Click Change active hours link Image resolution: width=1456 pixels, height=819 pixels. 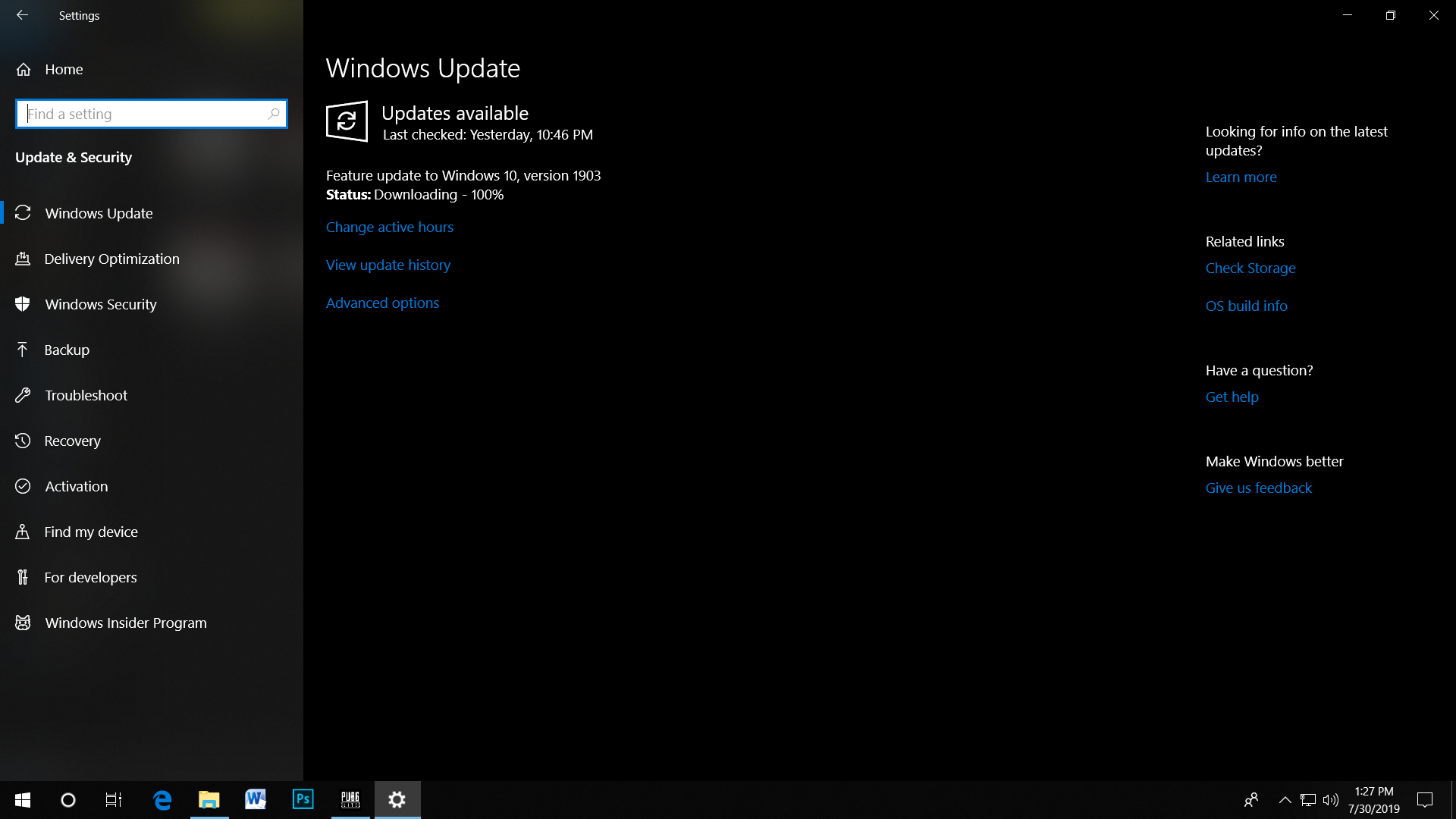click(x=390, y=227)
